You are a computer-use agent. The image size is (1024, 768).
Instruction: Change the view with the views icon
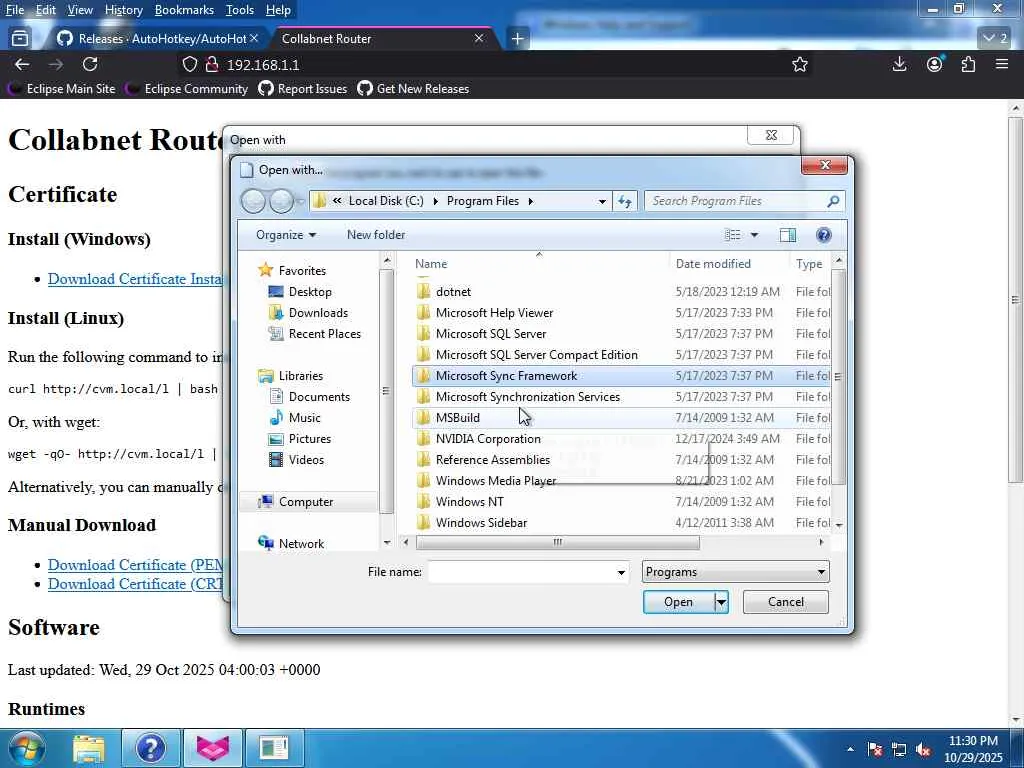pyautogui.click(x=733, y=235)
